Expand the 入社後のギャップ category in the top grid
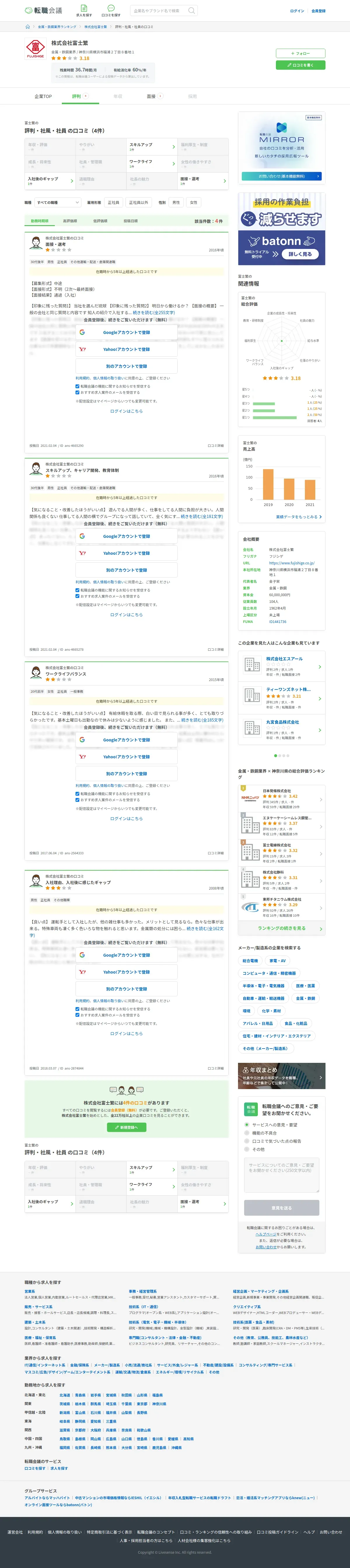The image size is (350, 1568). click(x=50, y=181)
